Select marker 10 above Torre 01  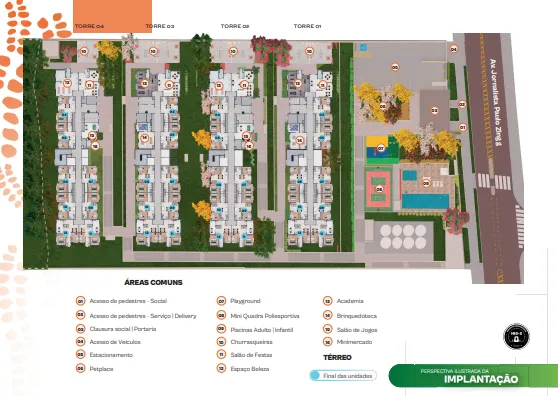[x=309, y=52]
